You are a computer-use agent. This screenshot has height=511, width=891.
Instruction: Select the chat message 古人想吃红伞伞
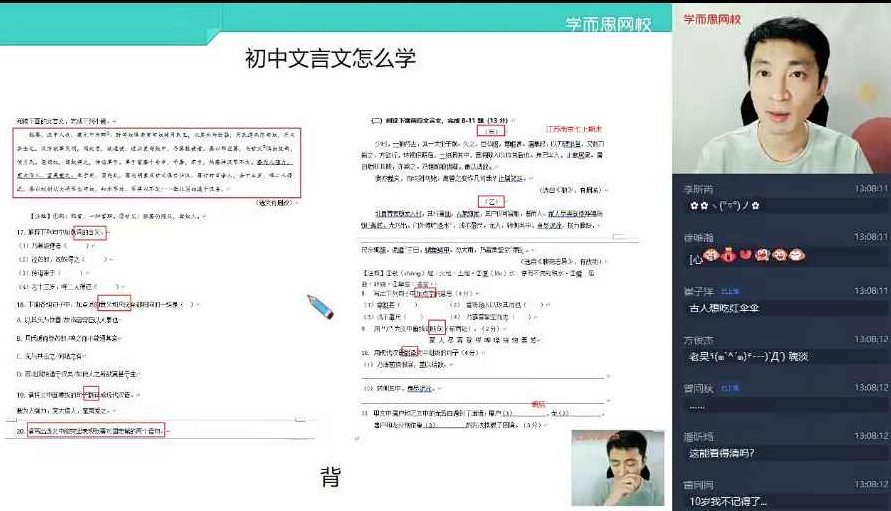[x=724, y=308]
